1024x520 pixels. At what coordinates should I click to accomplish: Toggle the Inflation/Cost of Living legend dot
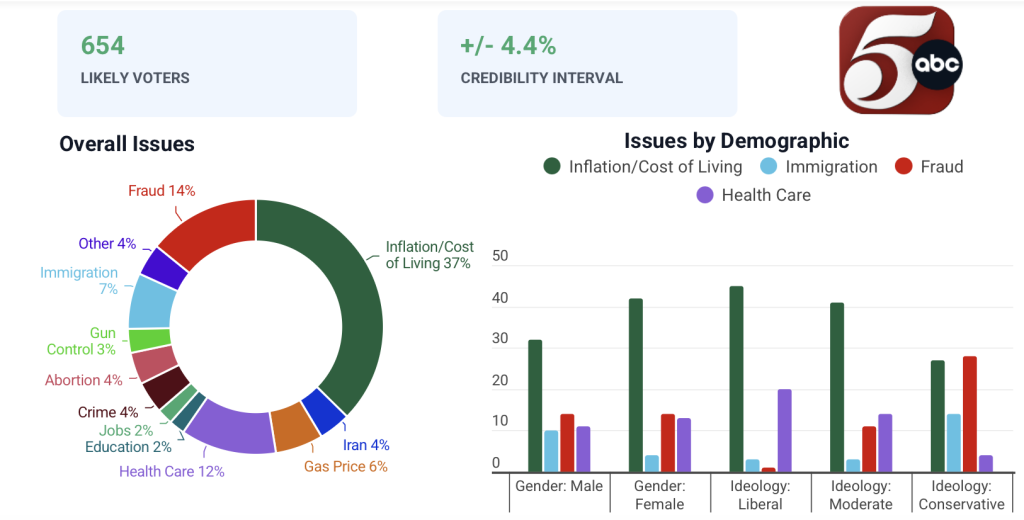click(x=552, y=167)
